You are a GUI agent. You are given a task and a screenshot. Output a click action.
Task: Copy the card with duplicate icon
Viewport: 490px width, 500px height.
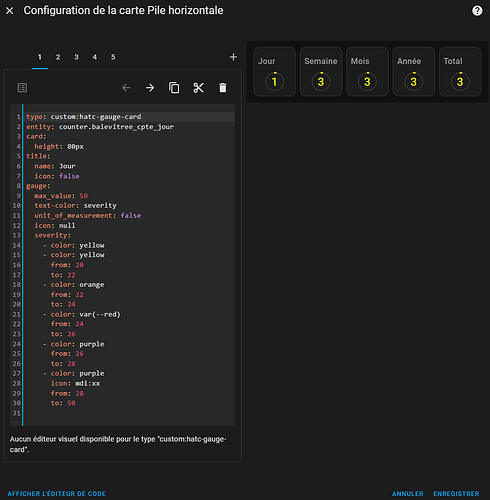(x=174, y=88)
